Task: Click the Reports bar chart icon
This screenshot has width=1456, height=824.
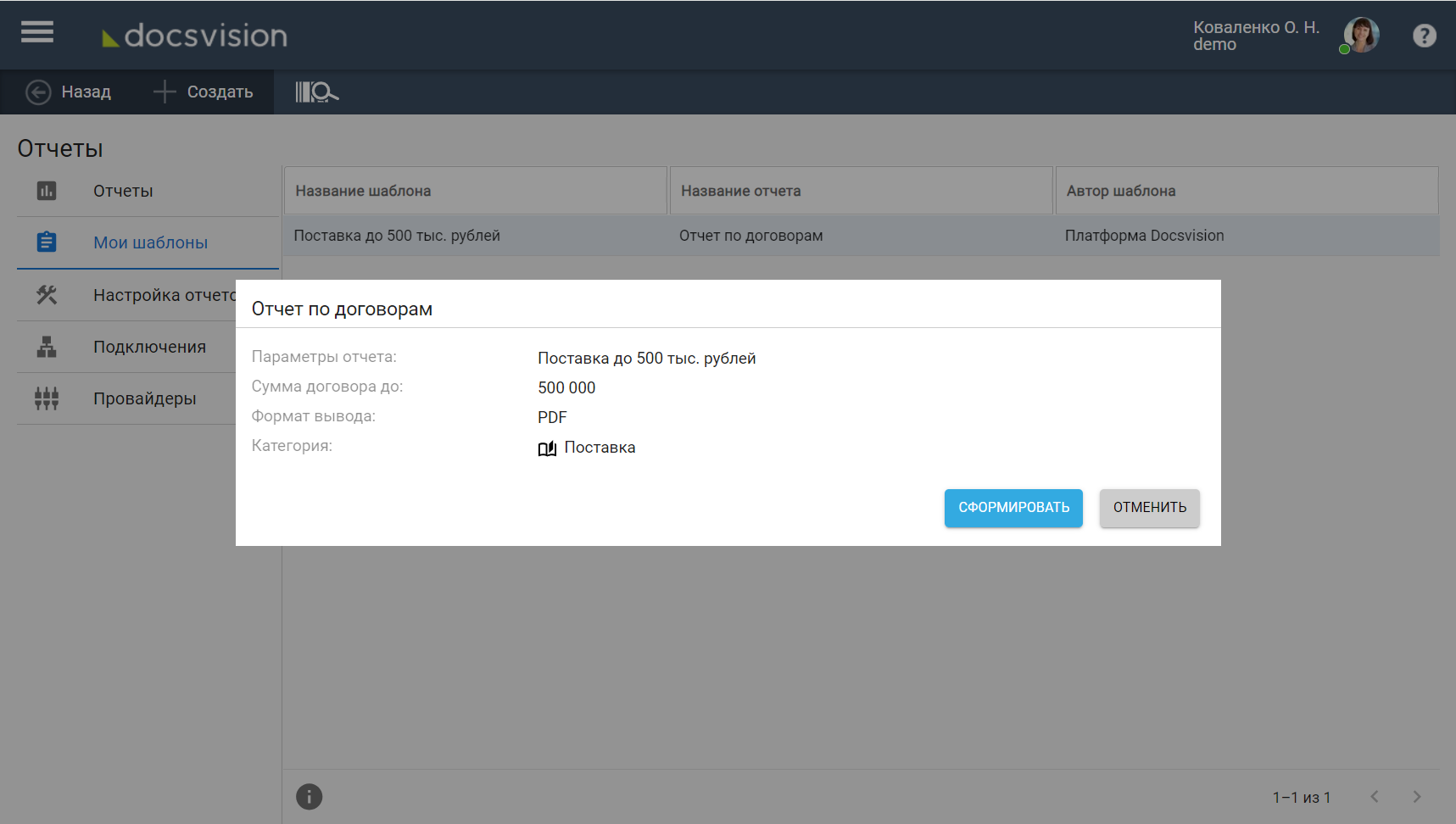Action: click(x=47, y=191)
